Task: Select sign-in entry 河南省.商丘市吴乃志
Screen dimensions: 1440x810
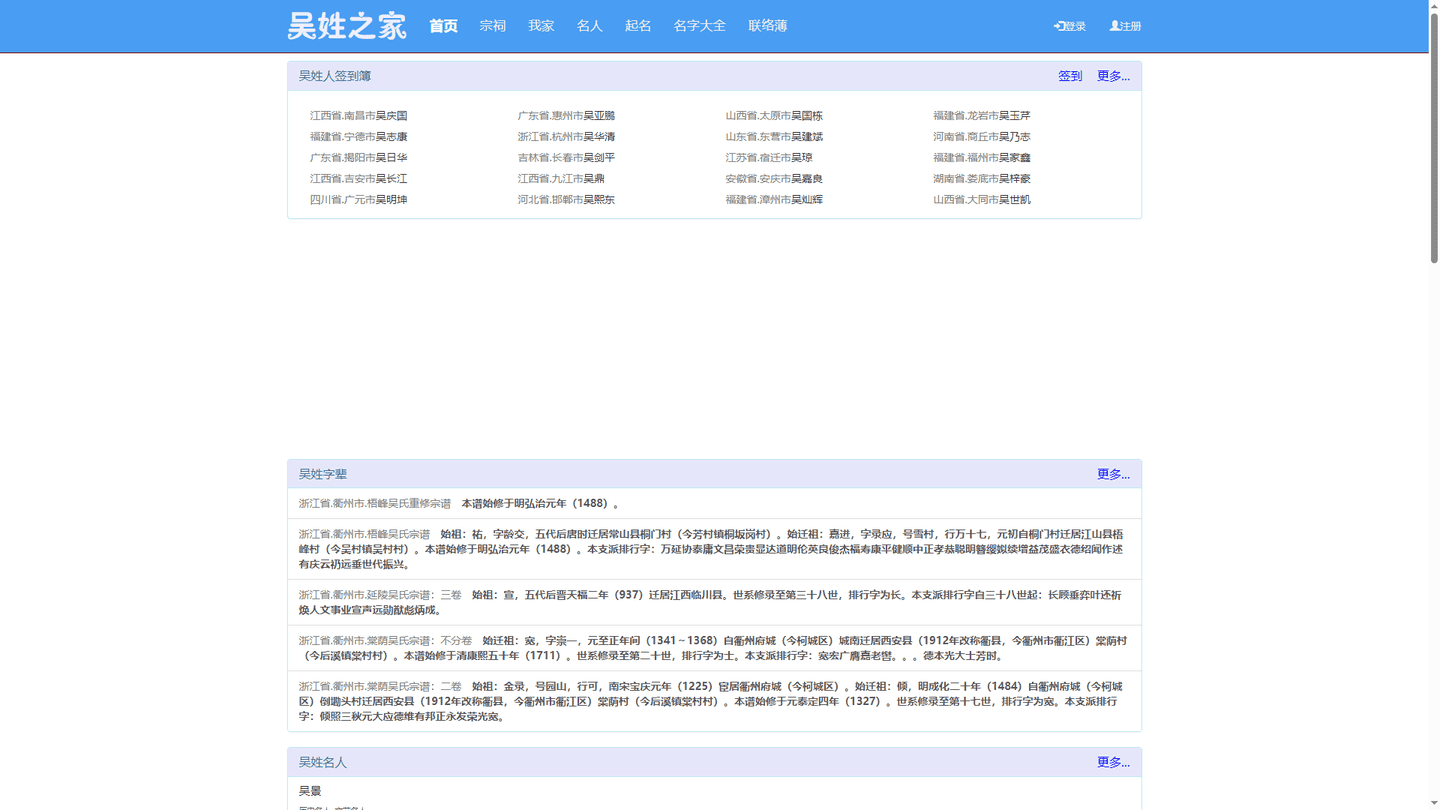Action: point(982,137)
